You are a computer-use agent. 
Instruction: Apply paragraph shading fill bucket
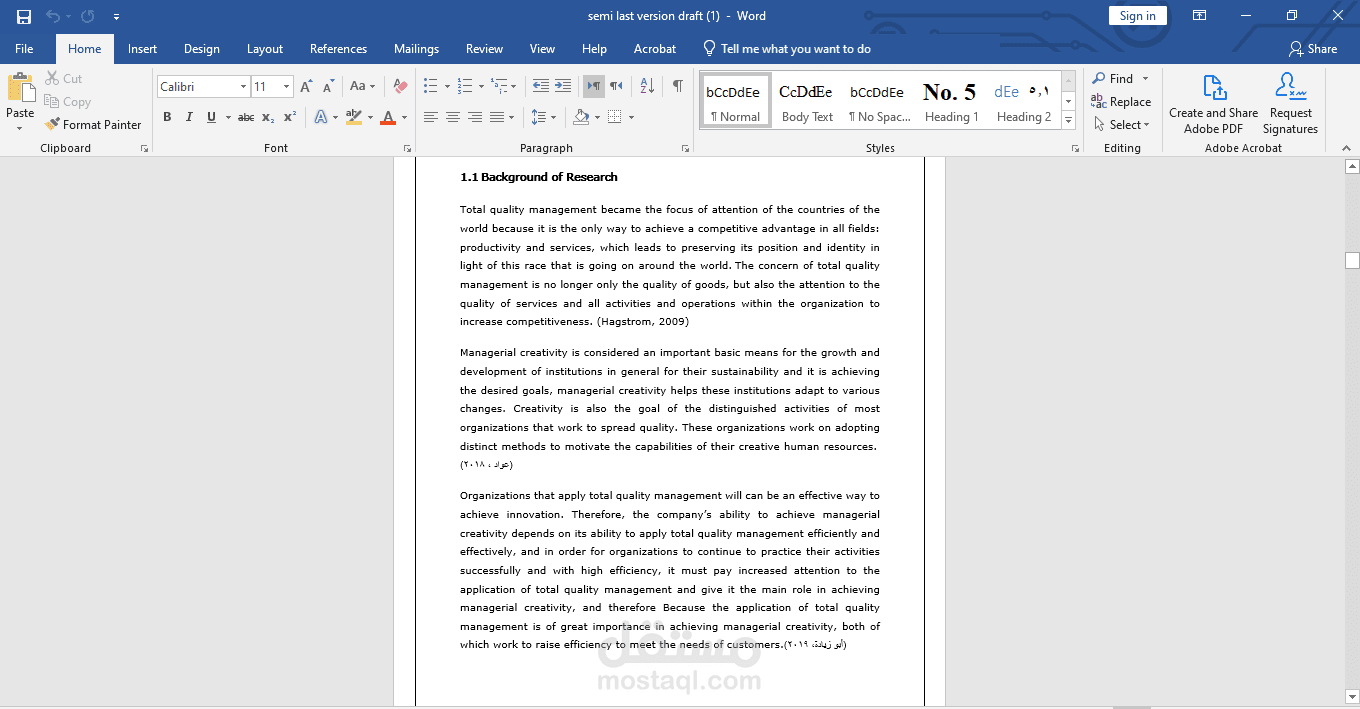pyautogui.click(x=581, y=117)
